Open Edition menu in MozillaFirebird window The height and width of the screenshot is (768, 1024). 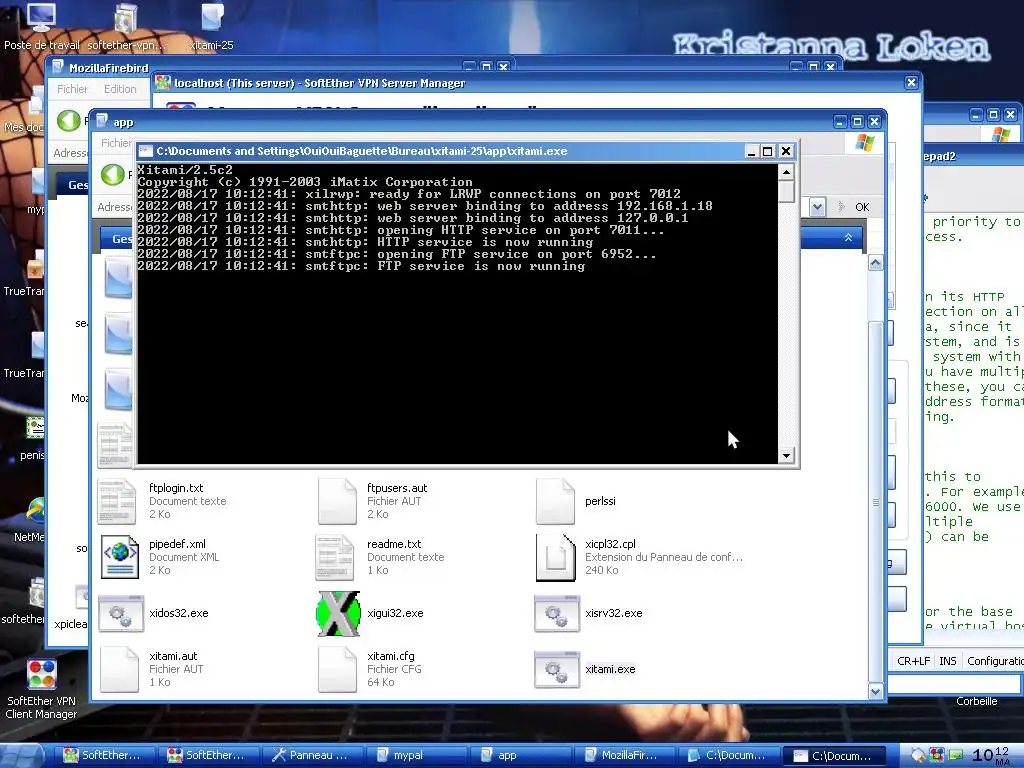pos(120,89)
